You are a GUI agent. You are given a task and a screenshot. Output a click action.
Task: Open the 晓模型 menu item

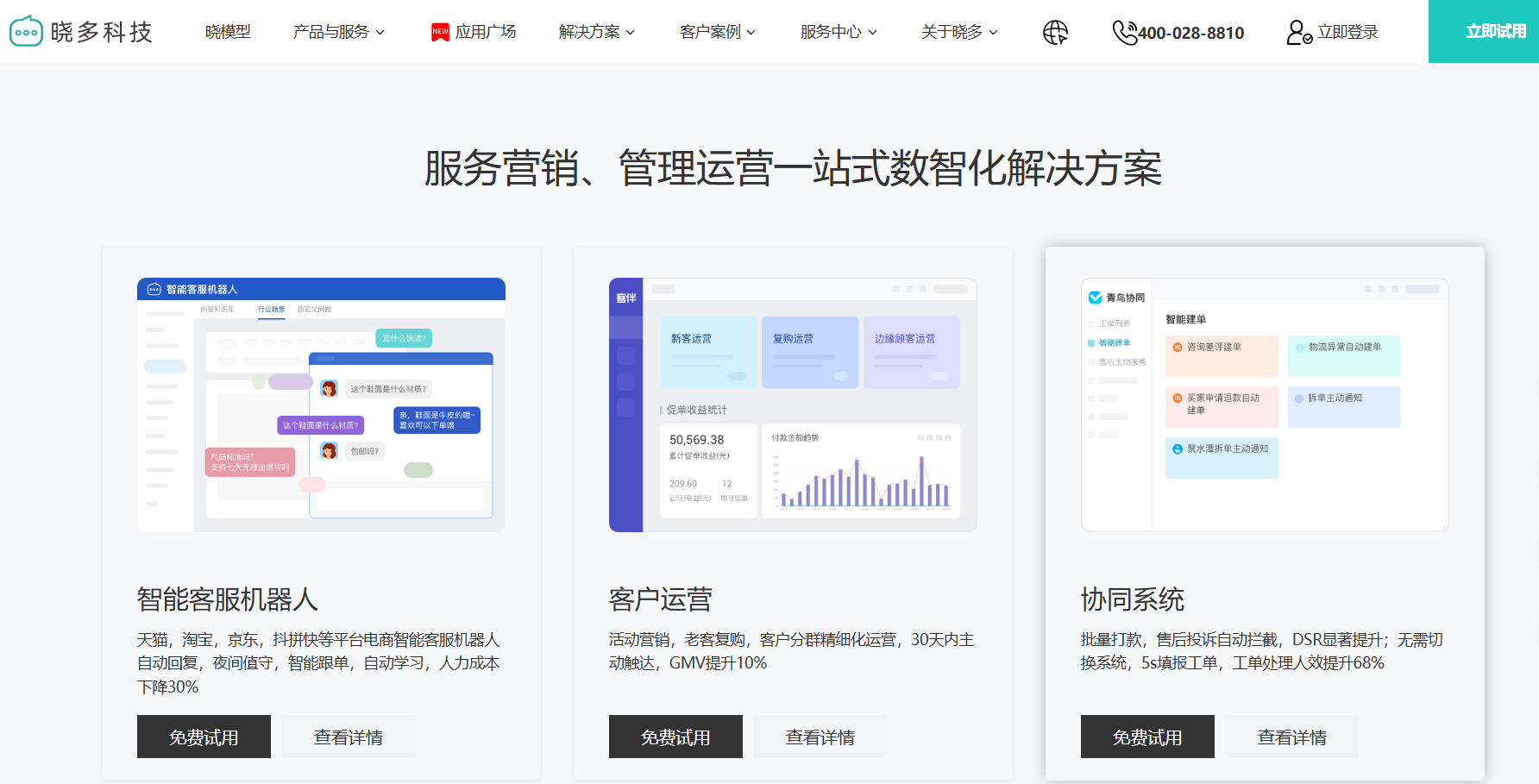228,32
